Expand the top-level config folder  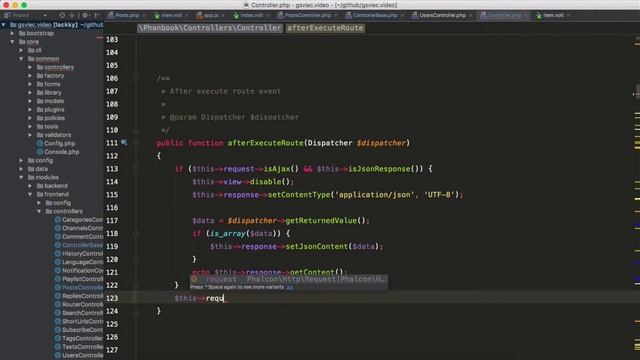click(x=21, y=160)
